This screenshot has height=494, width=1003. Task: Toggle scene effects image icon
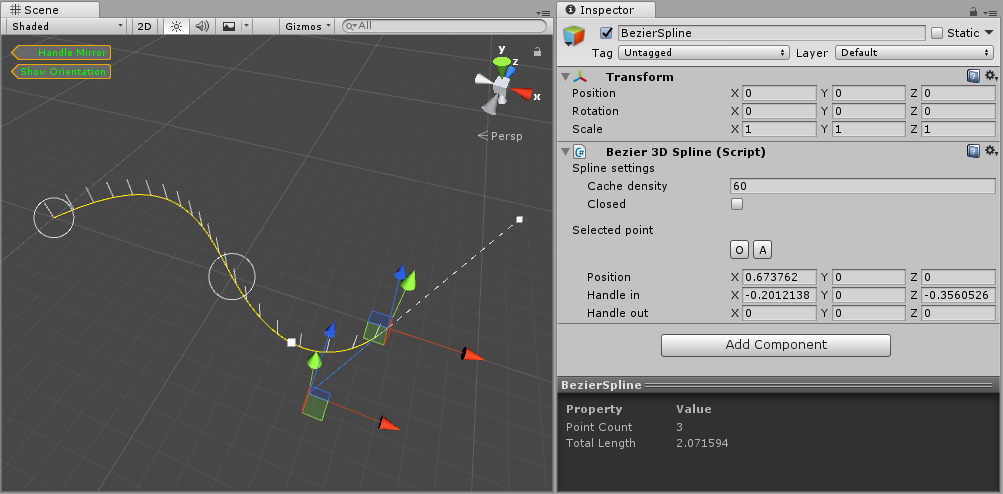228,26
